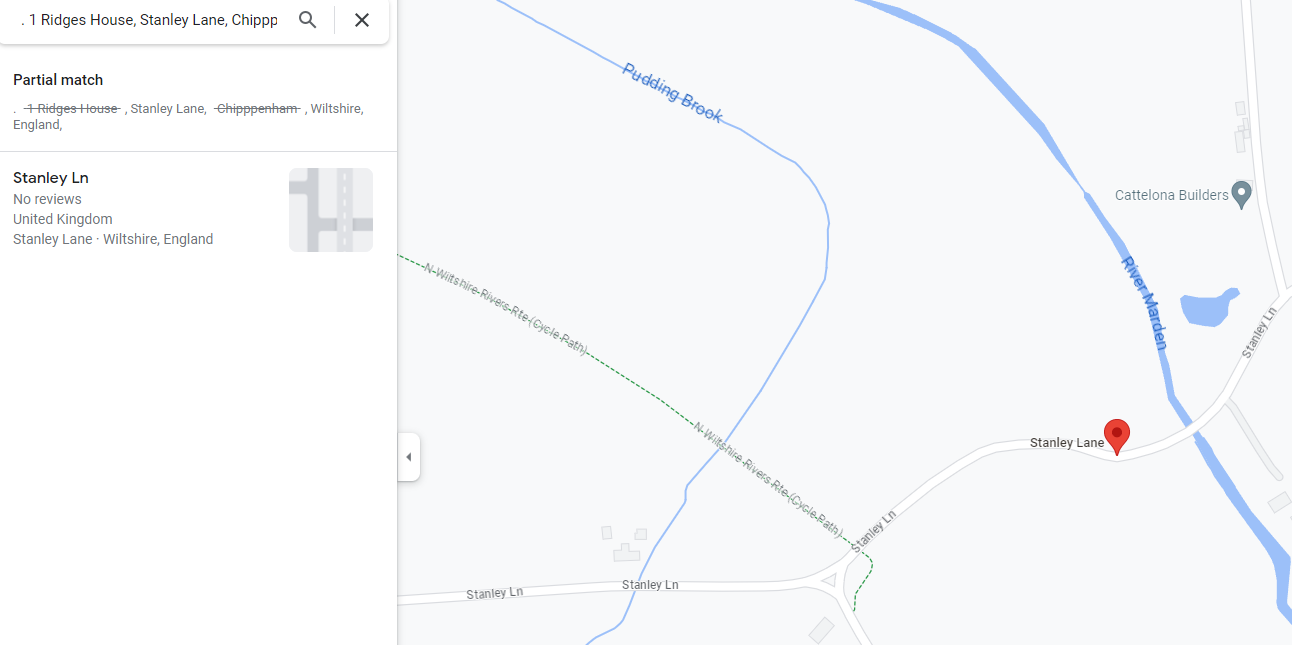Click the Cattelona Builders text label
The height and width of the screenshot is (645, 1292).
tap(1172, 195)
